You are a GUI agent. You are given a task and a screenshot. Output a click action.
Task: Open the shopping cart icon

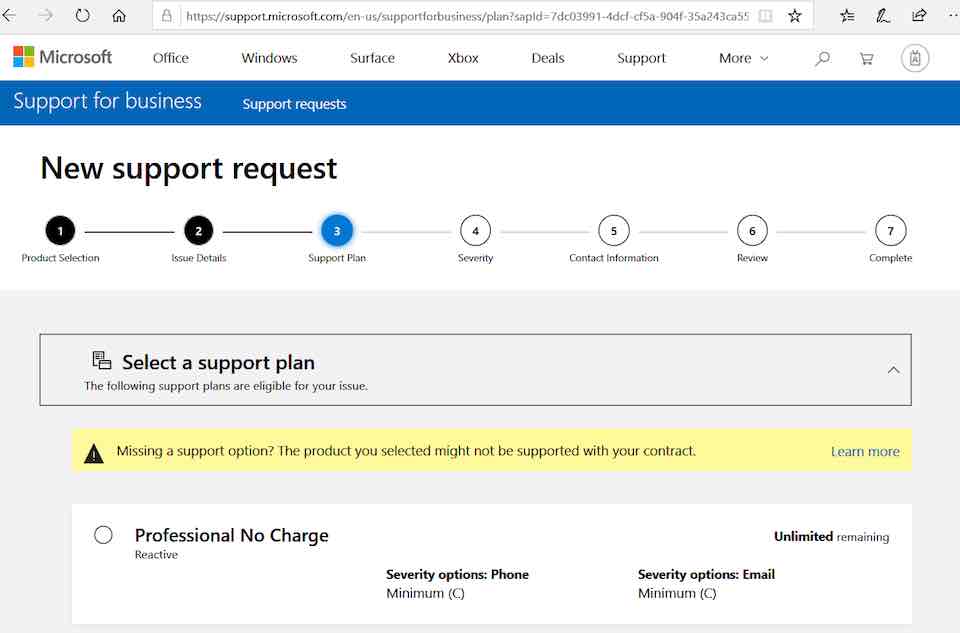866,59
